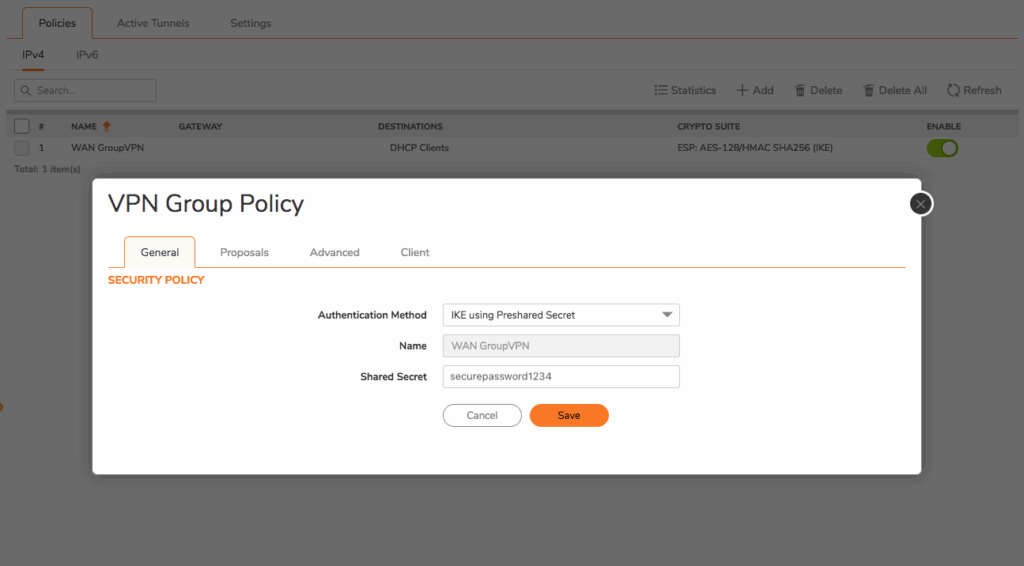Check the select-all header checkbox
Screen dimensions: 1024x566
click(x=22, y=127)
